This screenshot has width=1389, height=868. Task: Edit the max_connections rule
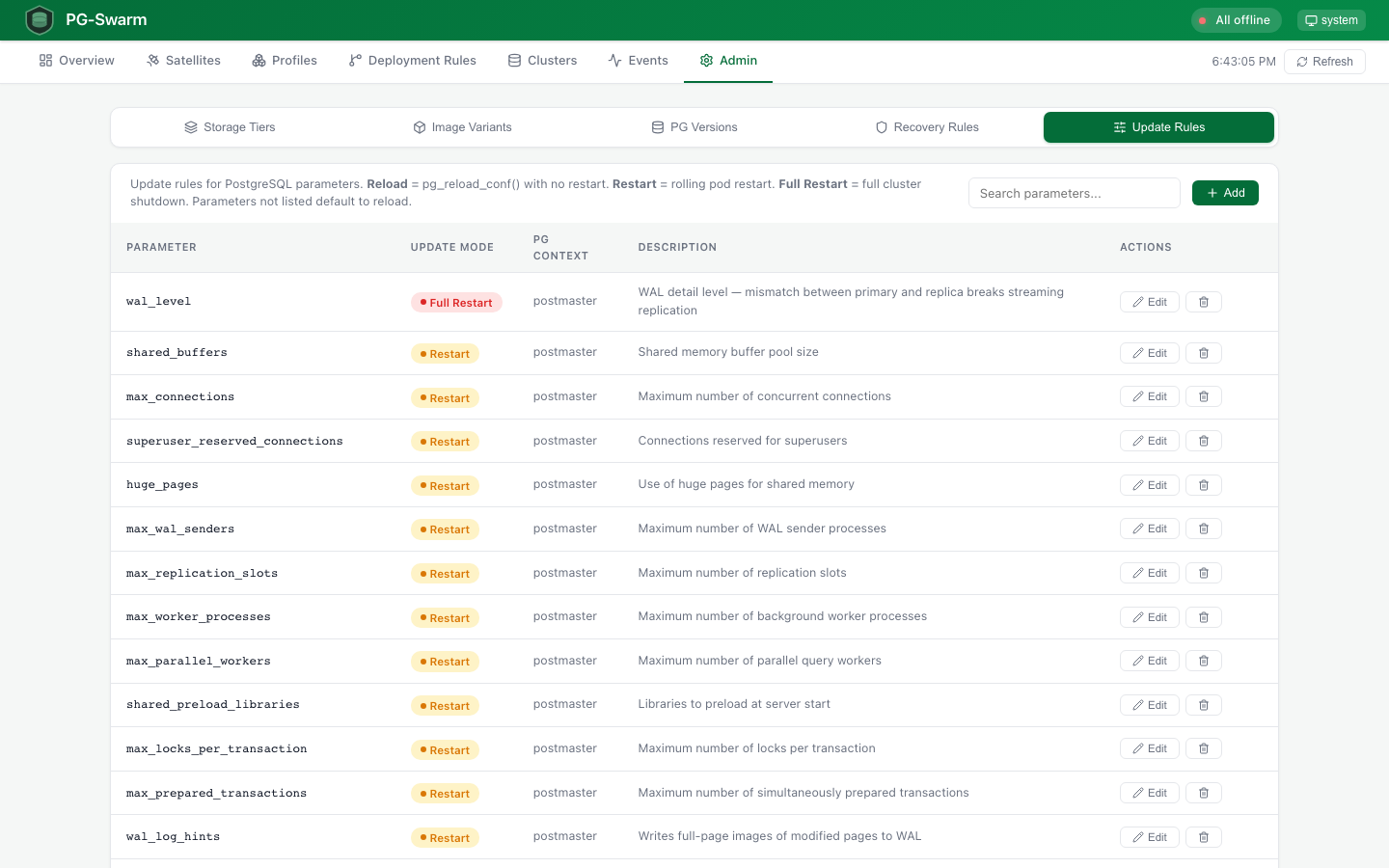[1149, 396]
